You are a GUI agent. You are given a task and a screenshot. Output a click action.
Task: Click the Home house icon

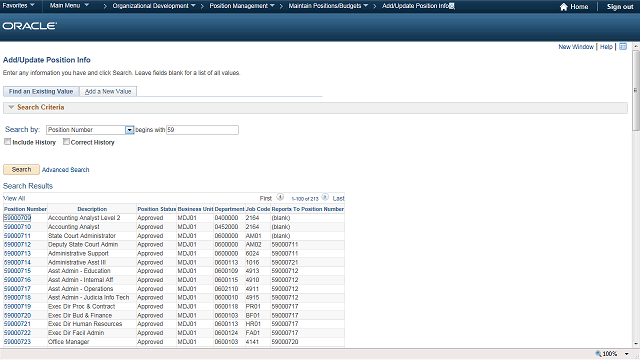pyautogui.click(x=564, y=7)
